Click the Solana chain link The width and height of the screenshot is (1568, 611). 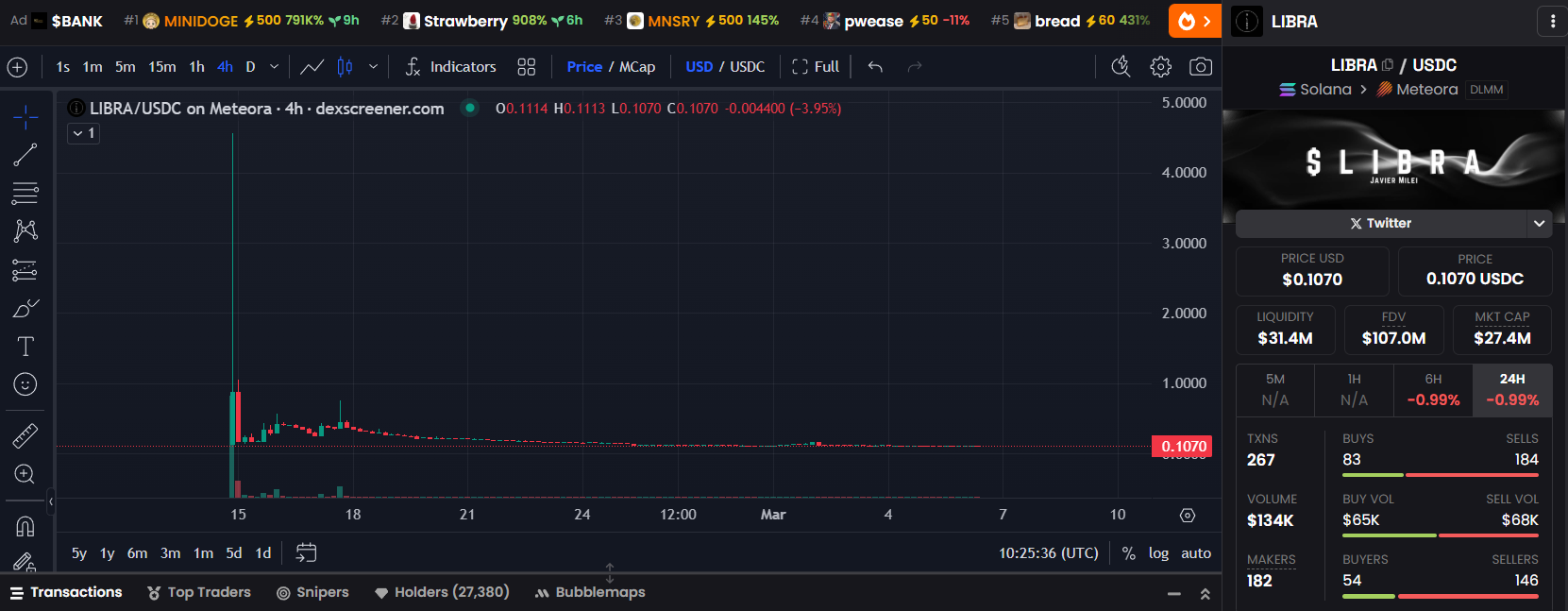[x=1315, y=90]
